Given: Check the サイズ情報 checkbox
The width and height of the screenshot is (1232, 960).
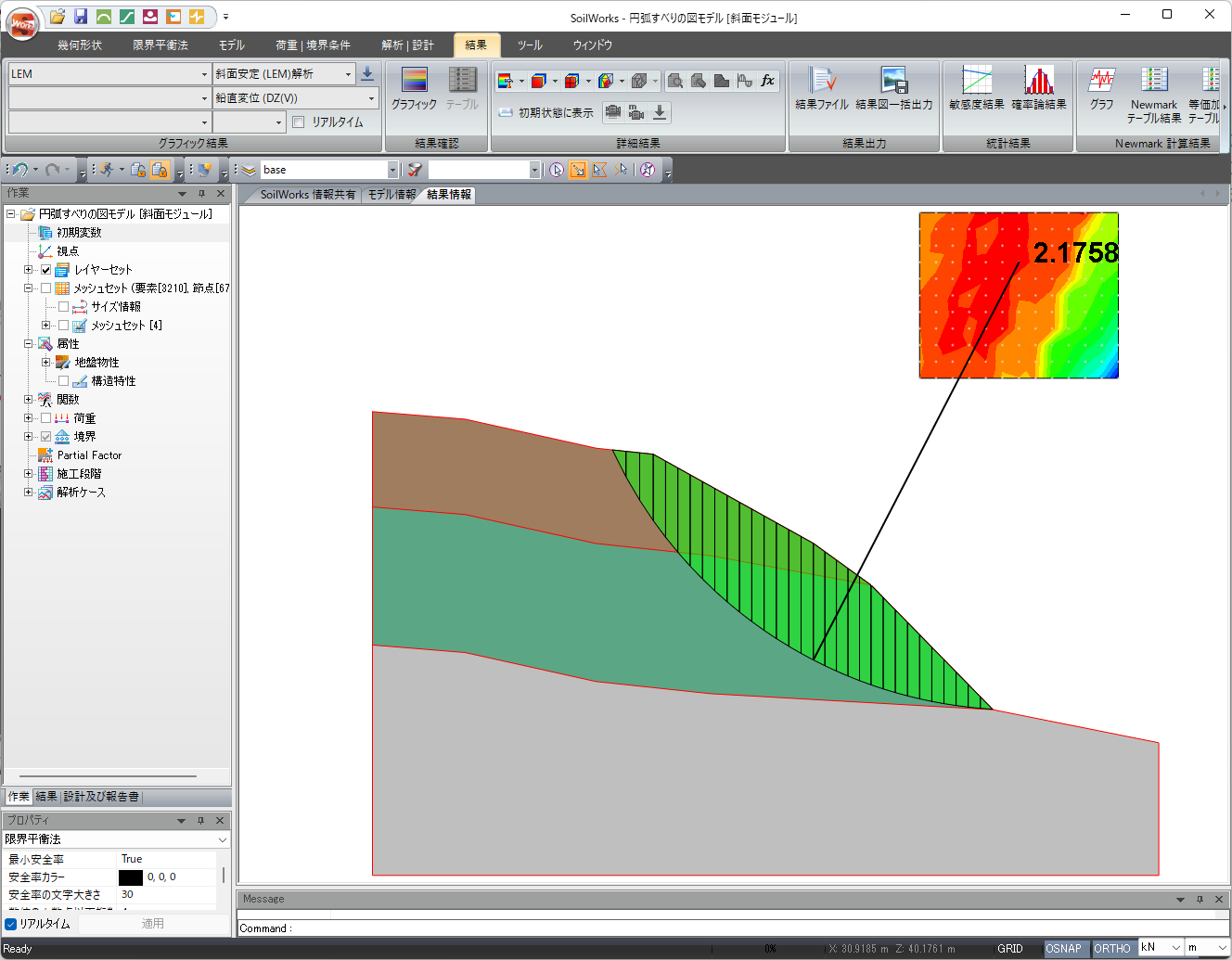Looking at the screenshot, I should click(63, 307).
